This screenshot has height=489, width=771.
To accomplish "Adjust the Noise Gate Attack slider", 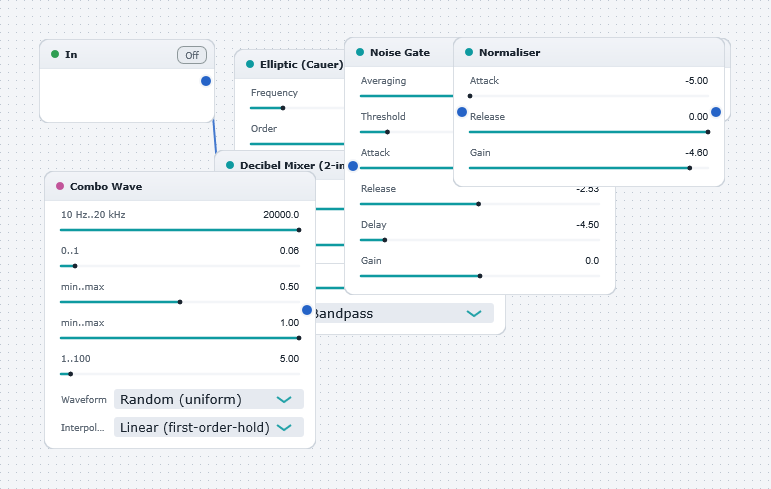I will point(406,168).
